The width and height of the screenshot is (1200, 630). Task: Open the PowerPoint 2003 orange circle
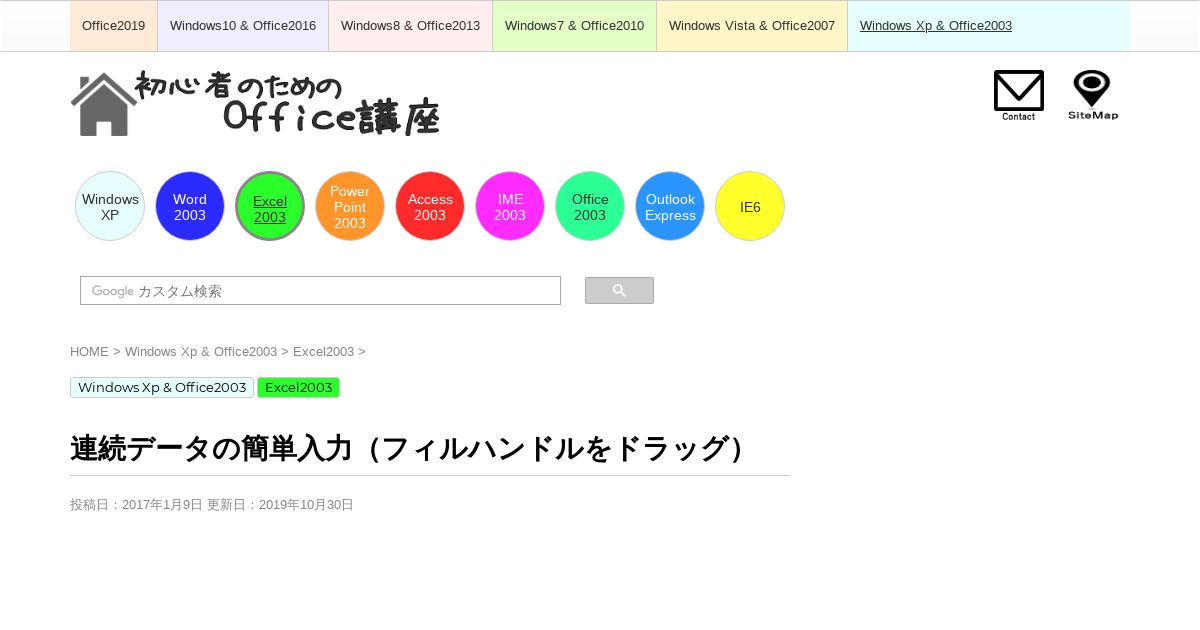[350, 206]
